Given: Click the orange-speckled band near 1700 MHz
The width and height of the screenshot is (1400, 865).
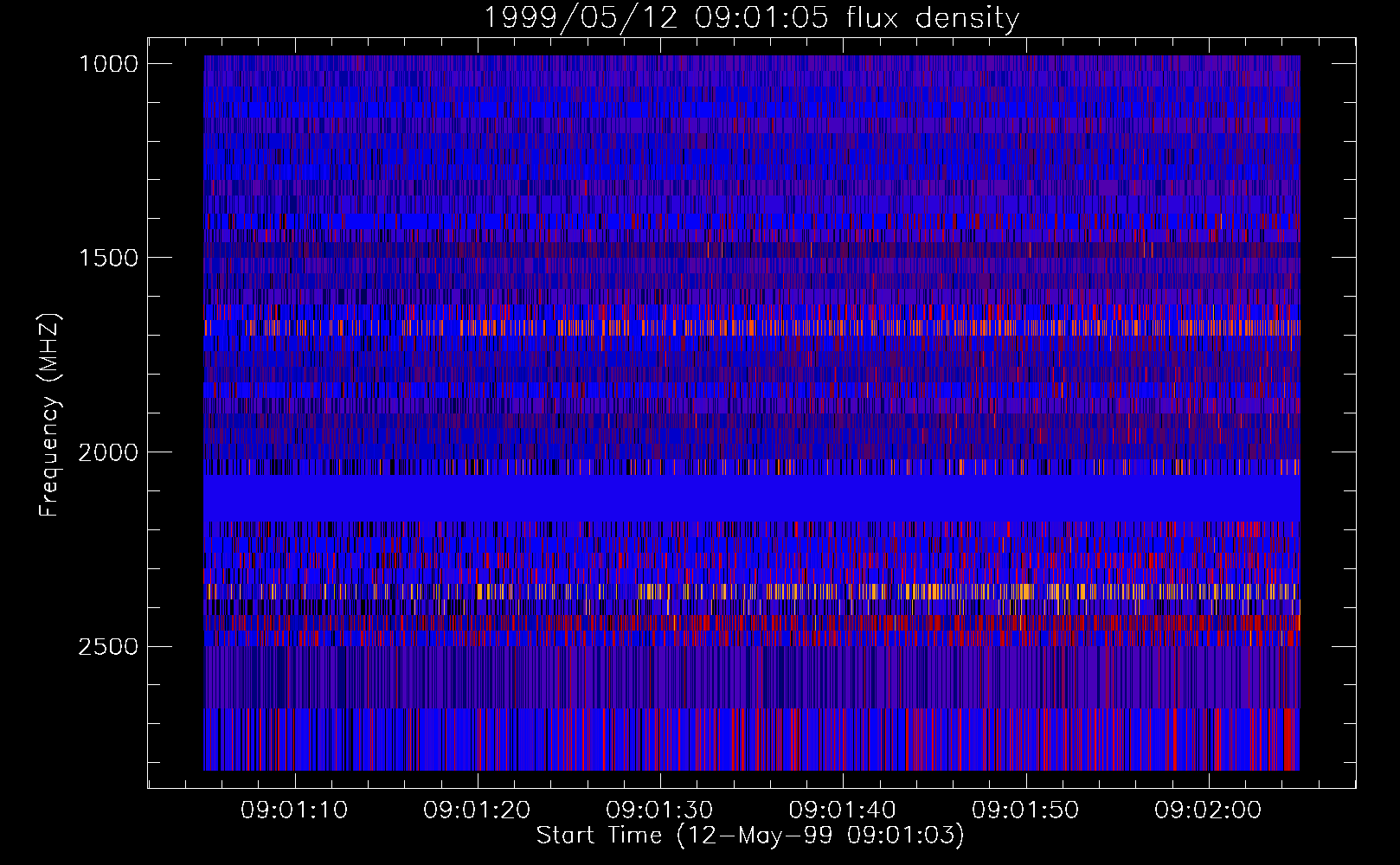Looking at the screenshot, I should pos(752,328).
